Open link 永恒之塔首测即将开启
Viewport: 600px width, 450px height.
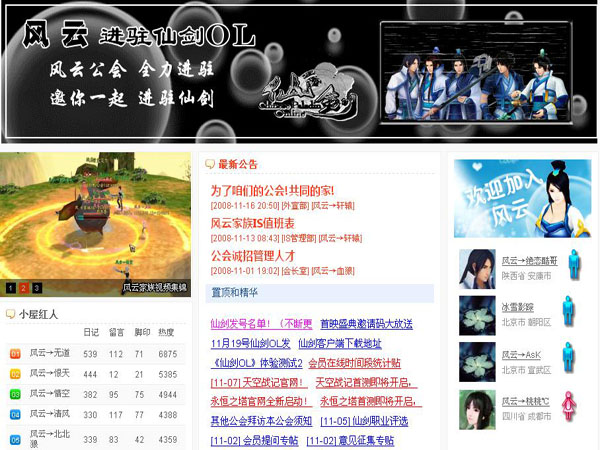pyautogui.click(x=371, y=401)
